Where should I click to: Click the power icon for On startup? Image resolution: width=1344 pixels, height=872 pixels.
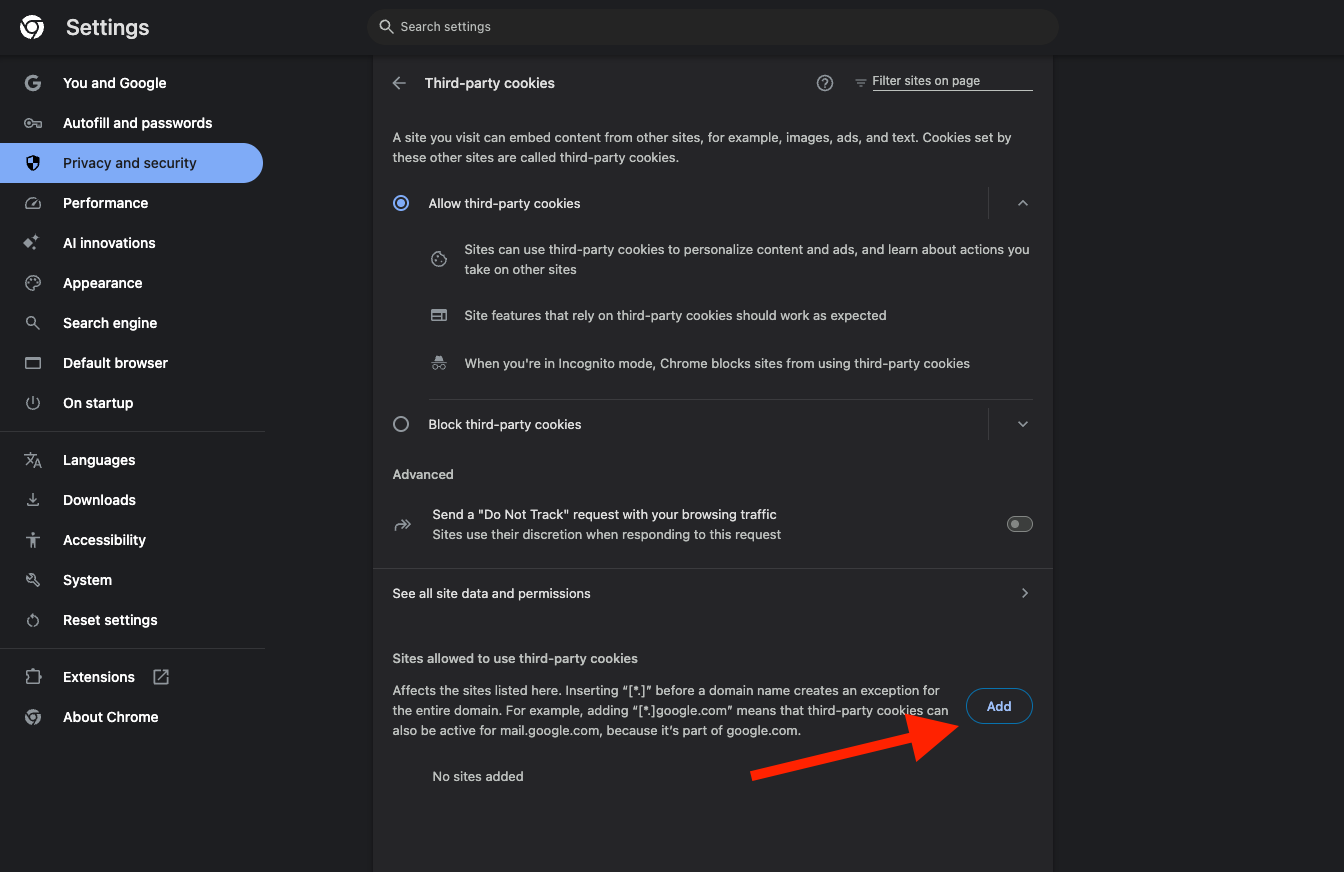click(33, 403)
